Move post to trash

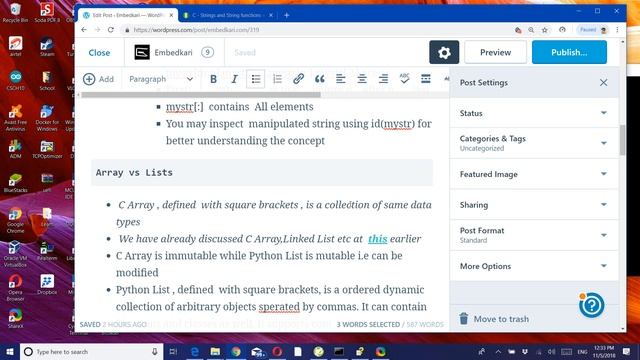494,319
